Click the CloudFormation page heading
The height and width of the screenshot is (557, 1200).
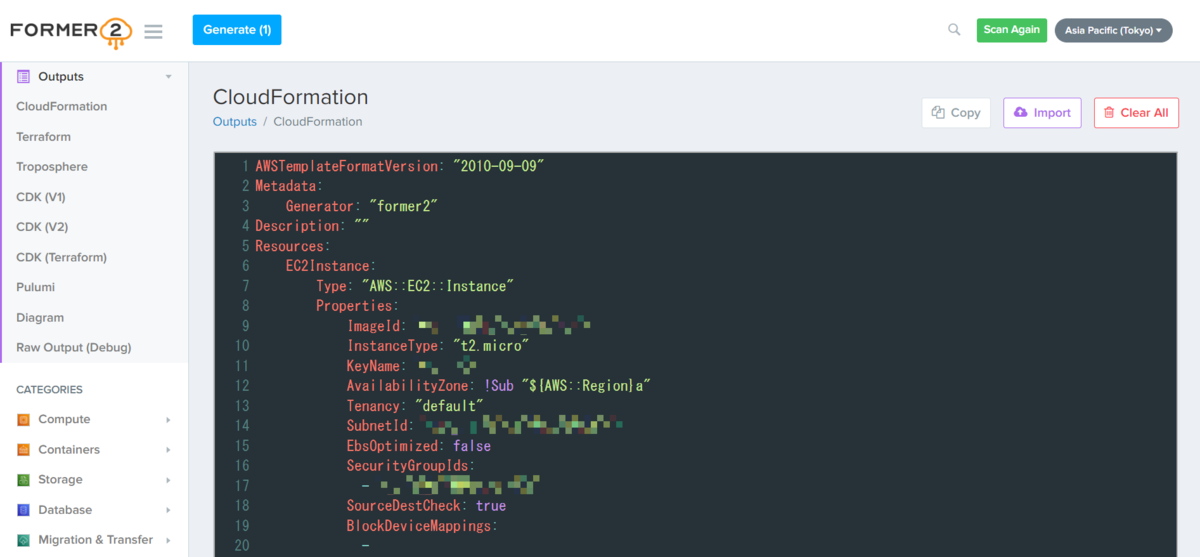click(x=291, y=97)
